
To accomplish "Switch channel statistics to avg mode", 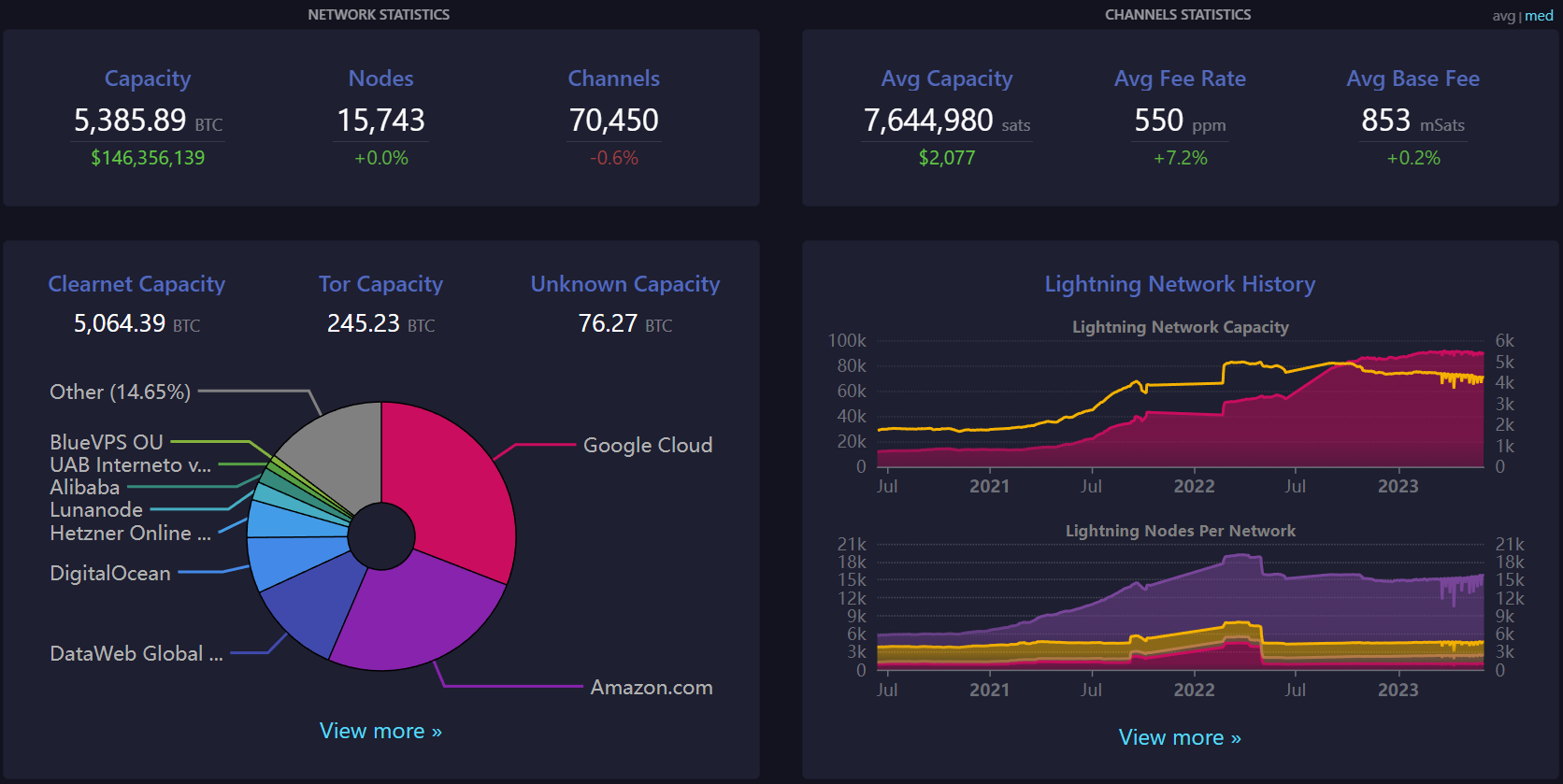I will [x=1502, y=16].
